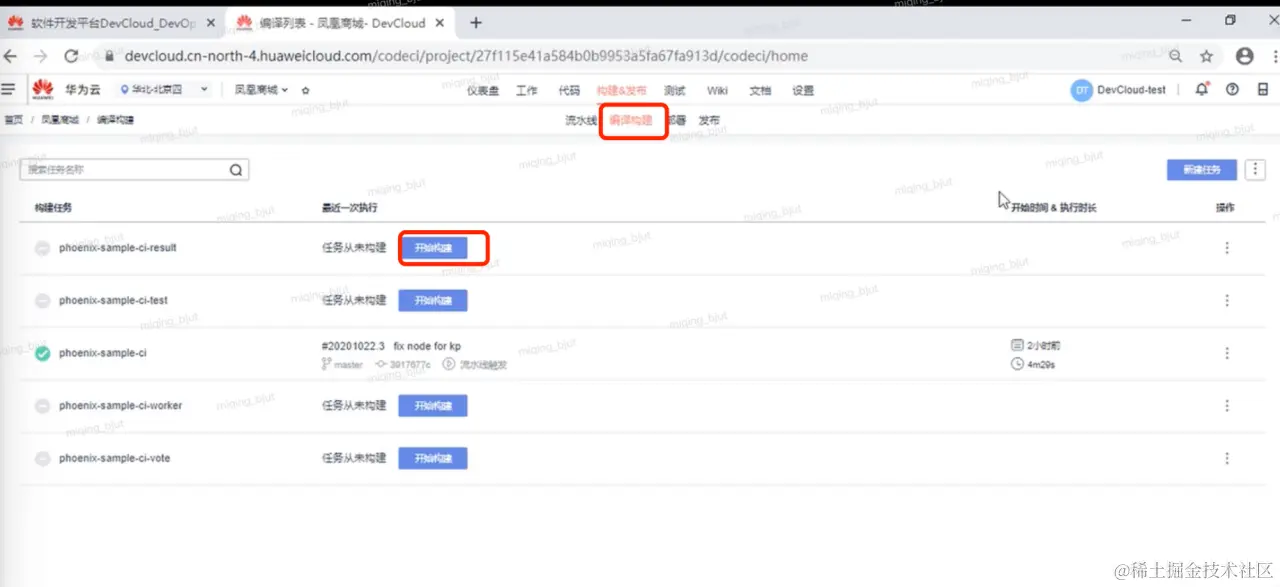Open the 工作 menu

[527, 90]
